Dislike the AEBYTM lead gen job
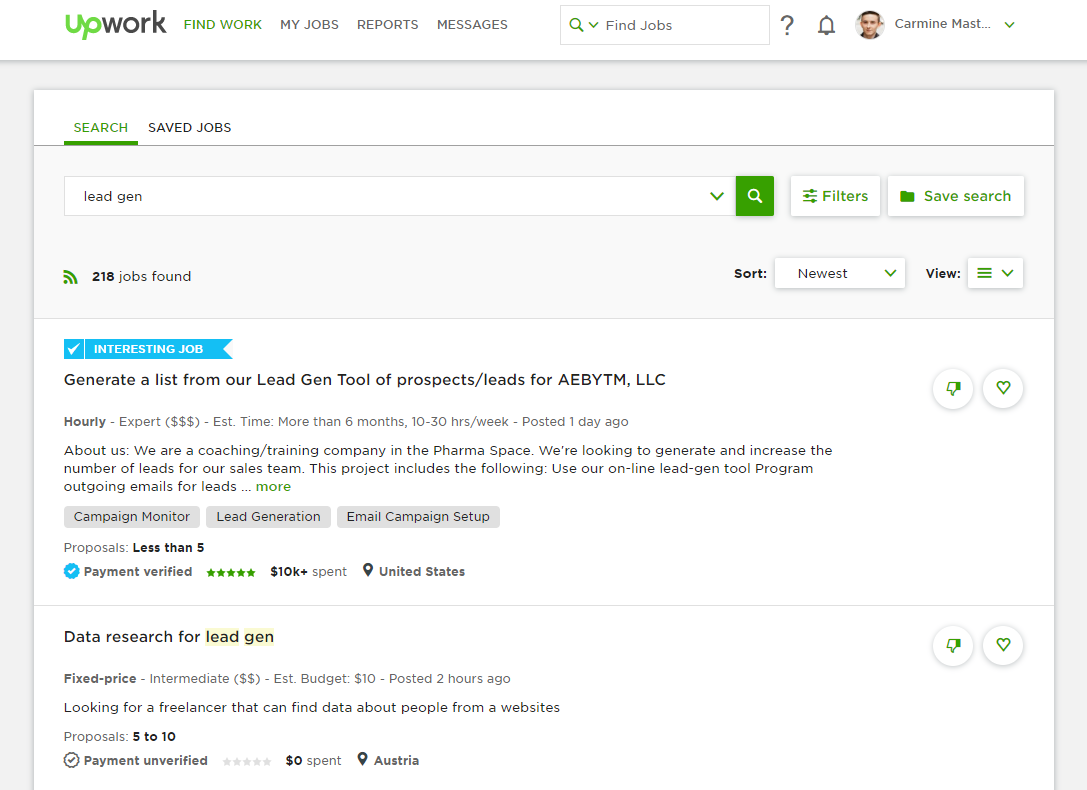 pyautogui.click(x=953, y=388)
